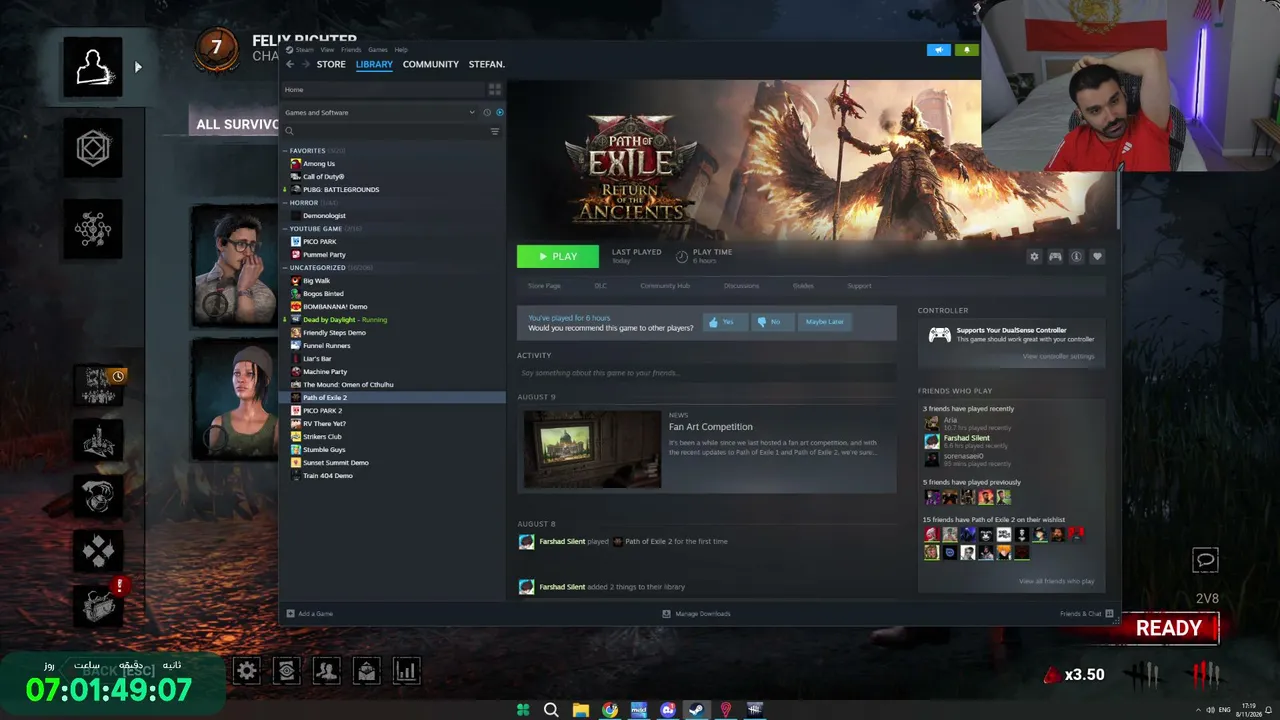Open the Help menu
The width and height of the screenshot is (1280, 720).
pyautogui.click(x=401, y=50)
